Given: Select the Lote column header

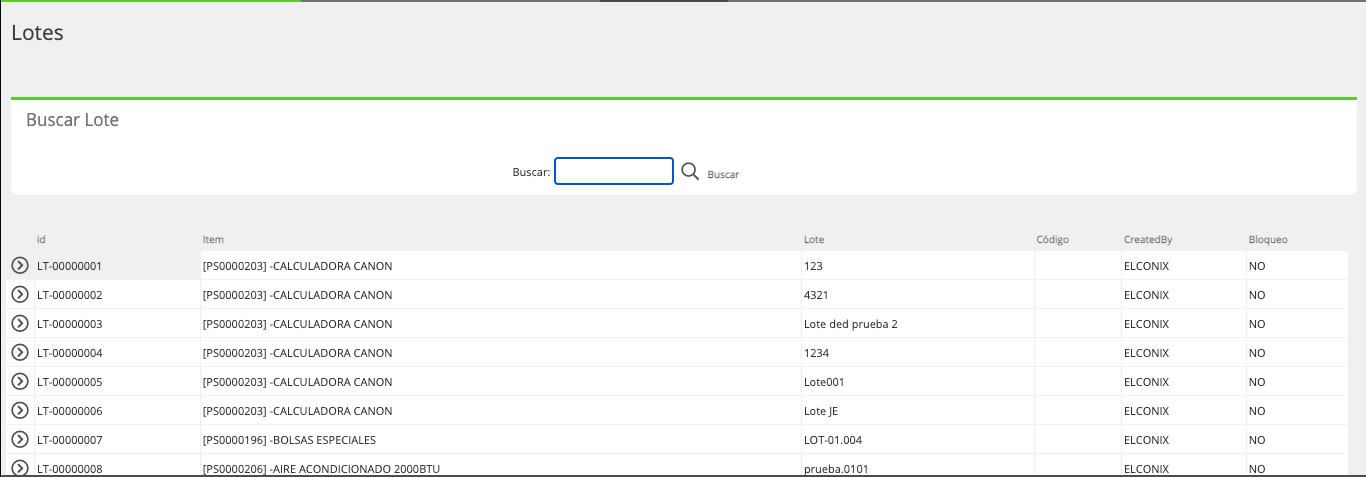Looking at the screenshot, I should coord(814,240).
